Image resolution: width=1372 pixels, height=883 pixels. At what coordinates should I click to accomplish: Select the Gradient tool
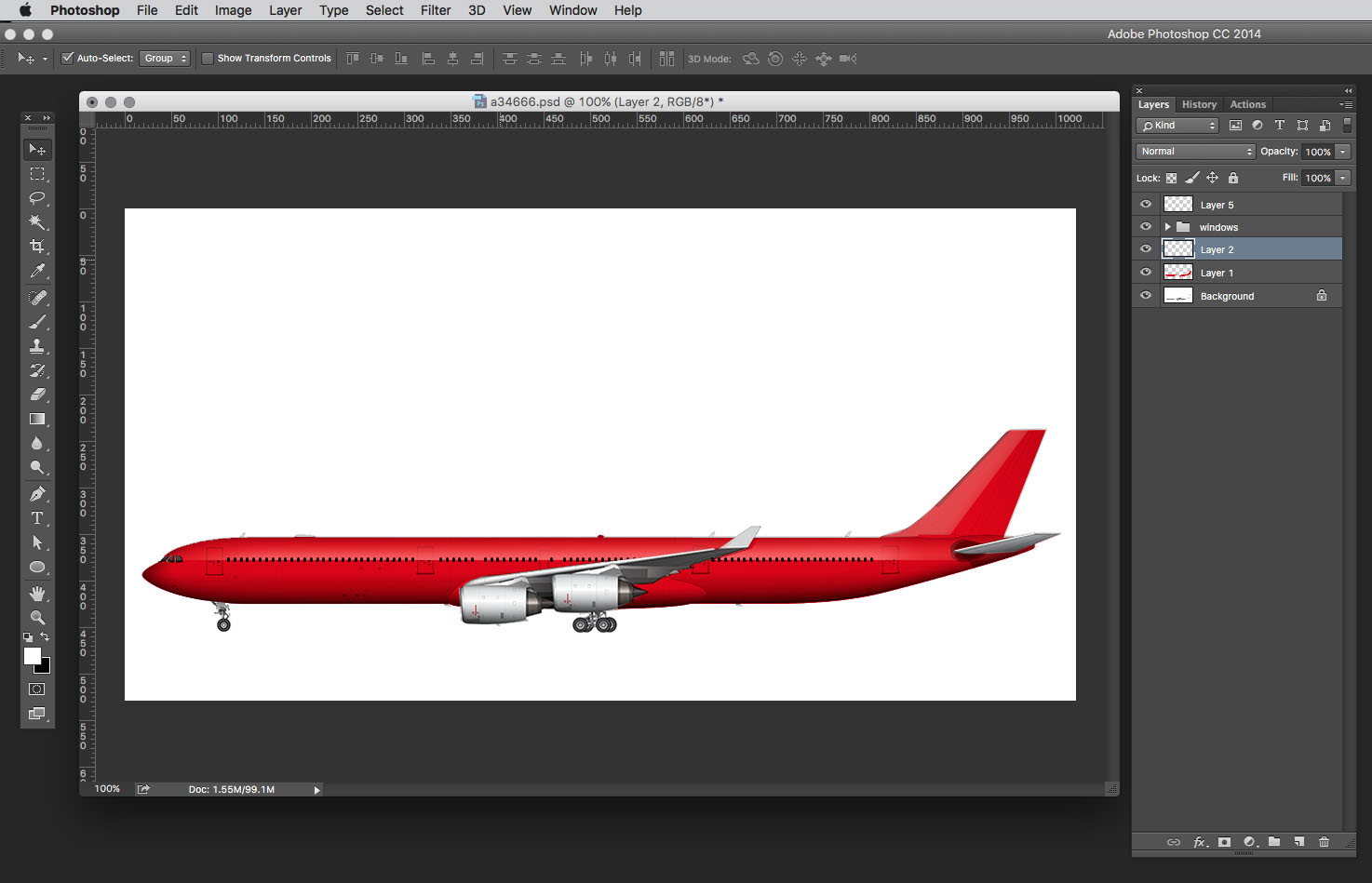click(x=37, y=420)
